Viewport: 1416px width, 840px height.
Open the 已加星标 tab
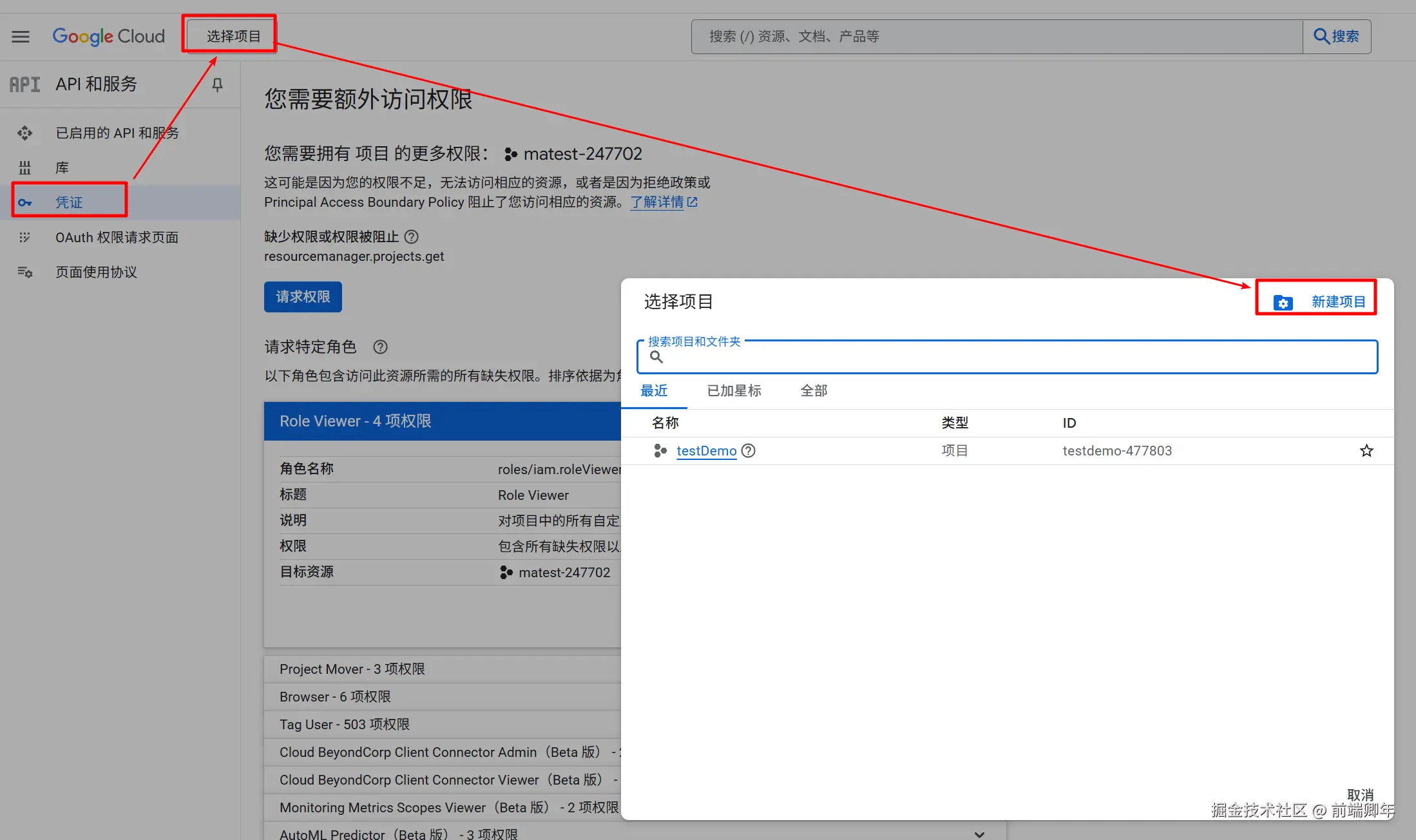[734, 390]
